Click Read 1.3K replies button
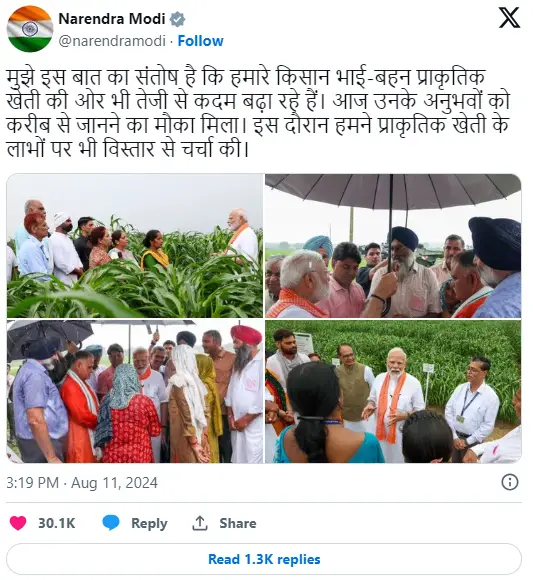 click(x=264, y=559)
